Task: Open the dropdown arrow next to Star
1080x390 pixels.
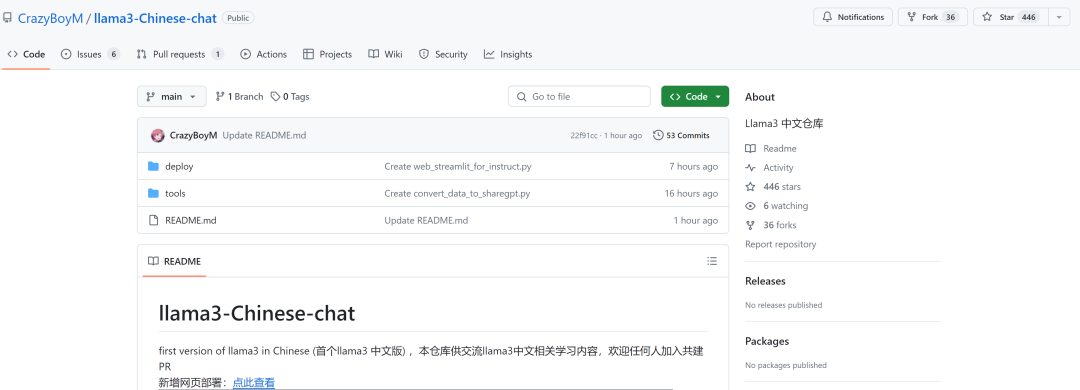Action: tap(1059, 17)
